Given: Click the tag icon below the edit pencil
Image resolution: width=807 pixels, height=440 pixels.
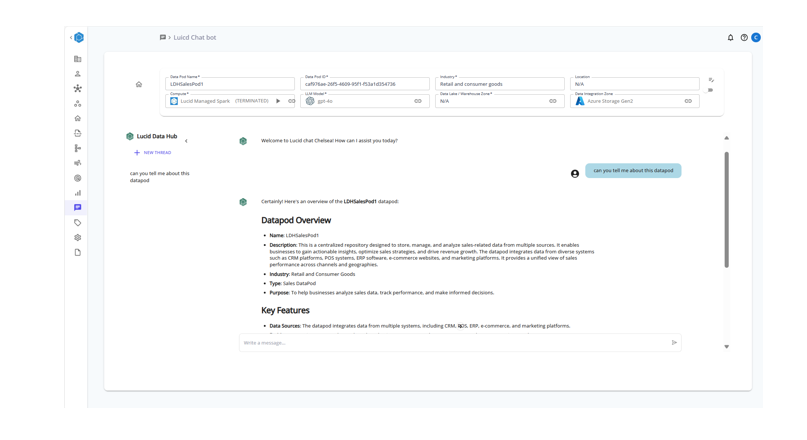Looking at the screenshot, I should (x=711, y=90).
